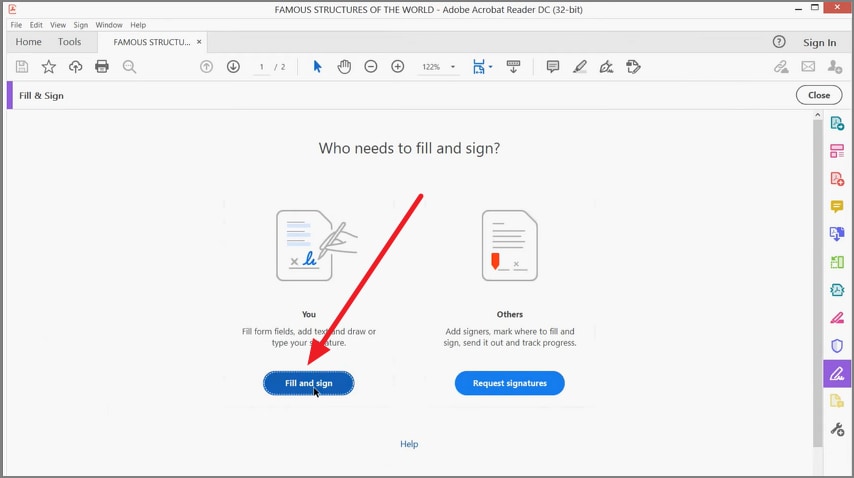Open the Sign document pen icon
854x478 pixels.
[606, 66]
